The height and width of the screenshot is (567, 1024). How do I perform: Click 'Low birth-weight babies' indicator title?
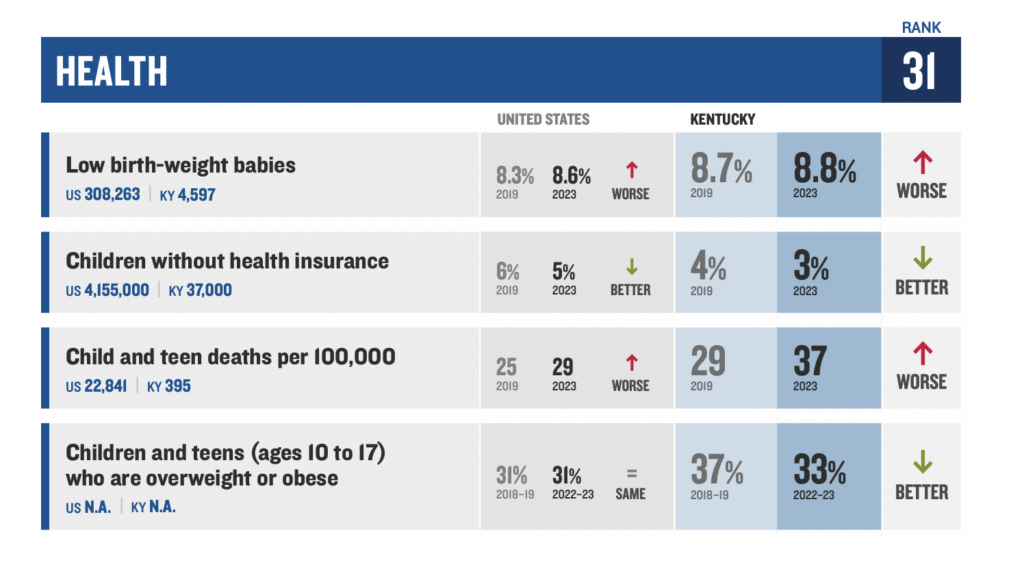point(180,165)
